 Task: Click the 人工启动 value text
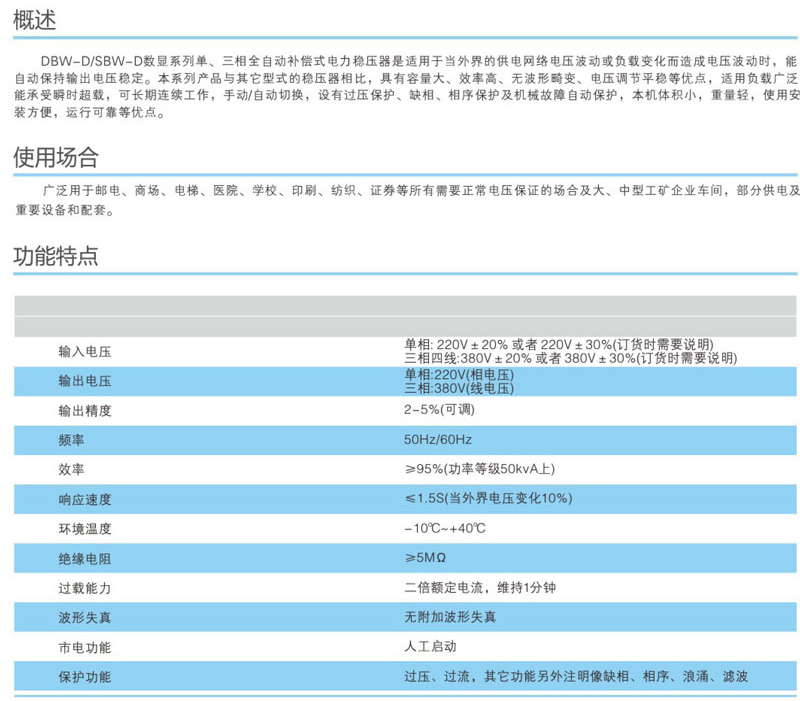[x=430, y=647]
